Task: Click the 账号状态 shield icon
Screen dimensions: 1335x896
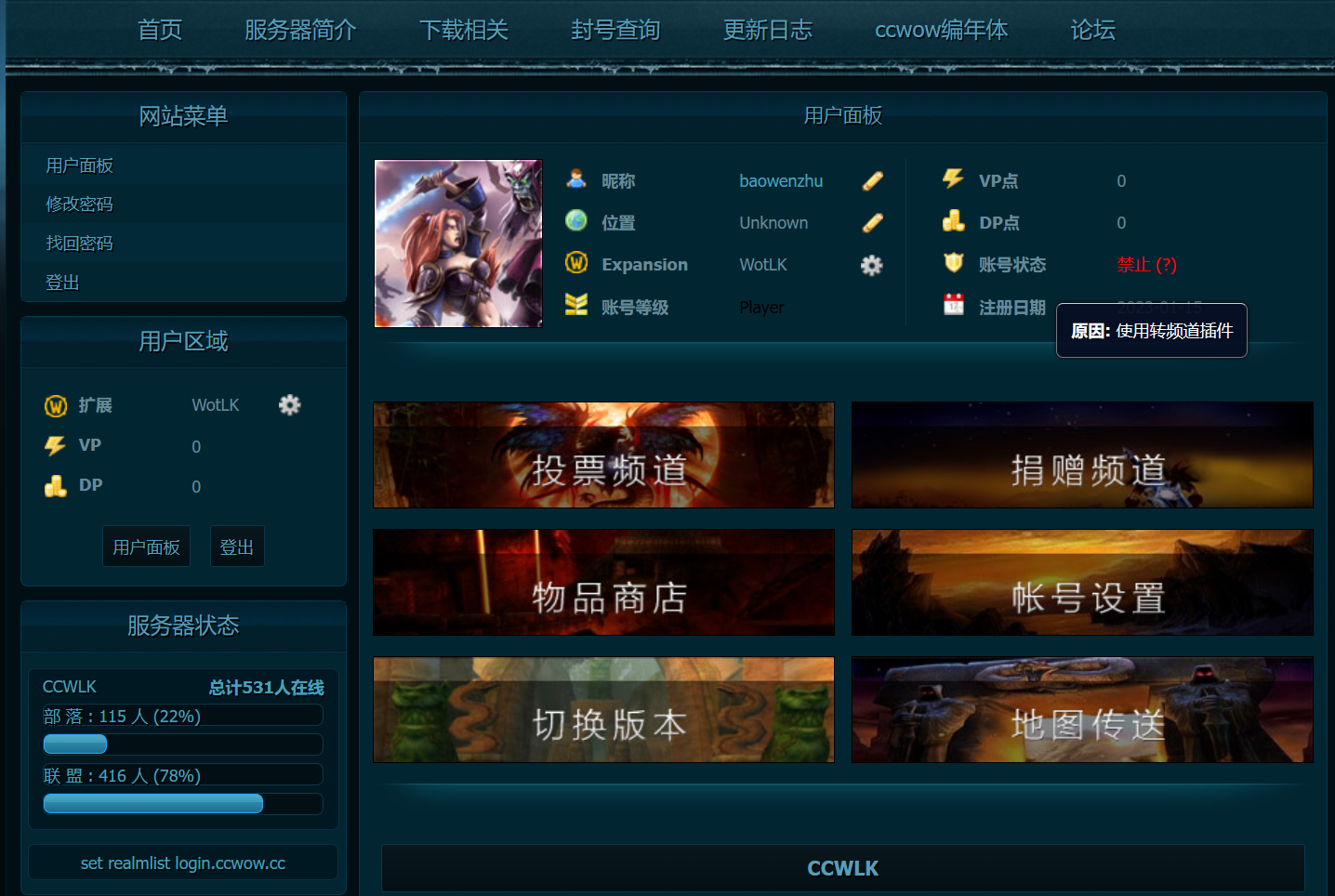Action: point(953,264)
